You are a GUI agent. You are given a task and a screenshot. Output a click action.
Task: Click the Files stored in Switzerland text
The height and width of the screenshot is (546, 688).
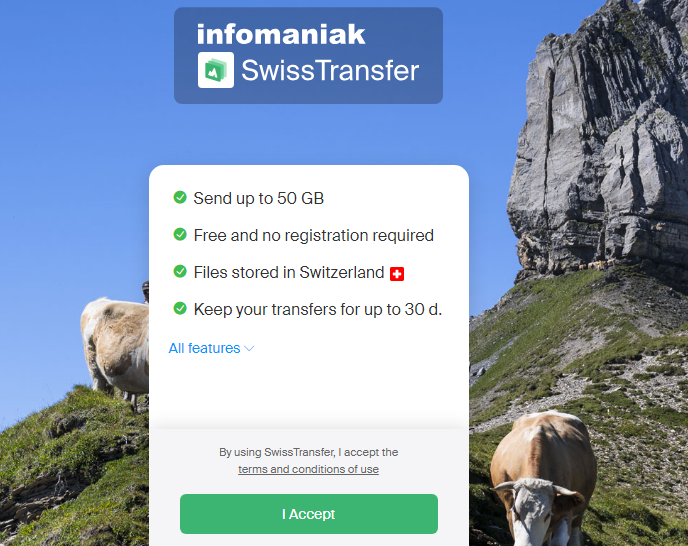pyautogui.click(x=289, y=273)
